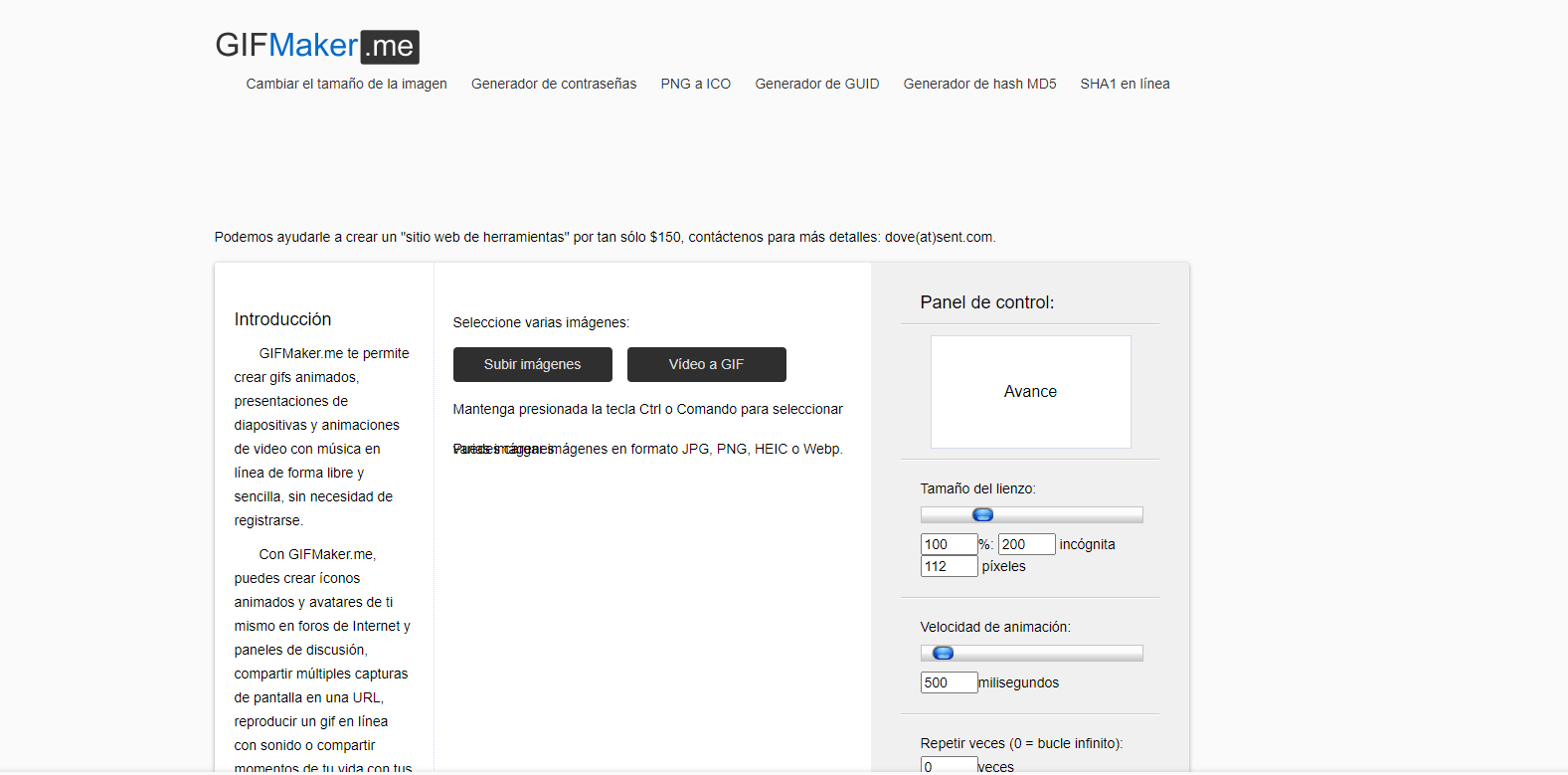The image size is (1568, 775).
Task: Click the Tamaño del lienzo label
Action: [x=977, y=488]
